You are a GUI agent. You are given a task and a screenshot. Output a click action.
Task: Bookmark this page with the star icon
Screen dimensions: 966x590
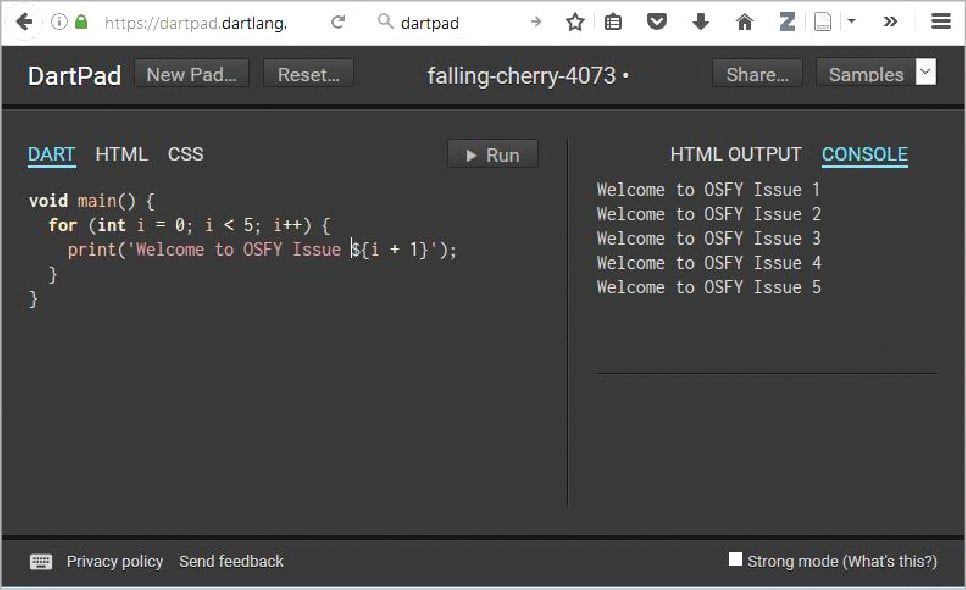tap(575, 22)
